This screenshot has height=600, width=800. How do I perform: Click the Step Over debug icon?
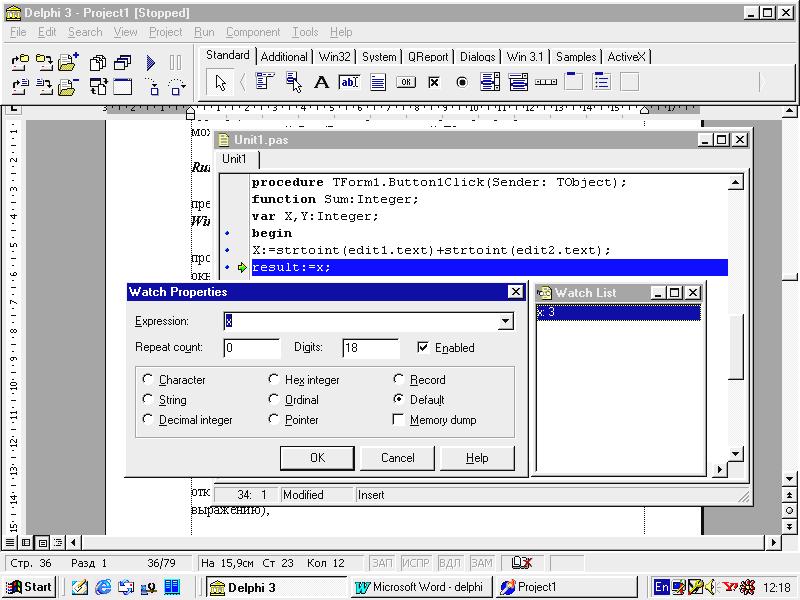coord(177,87)
